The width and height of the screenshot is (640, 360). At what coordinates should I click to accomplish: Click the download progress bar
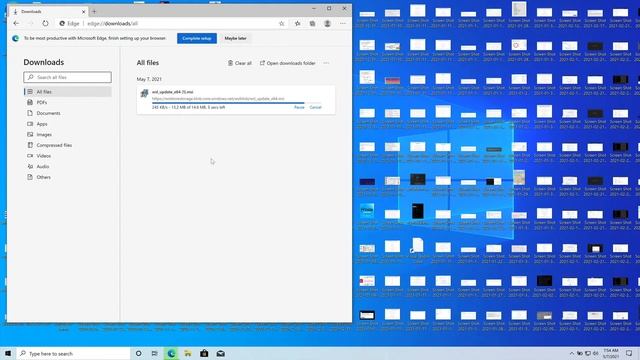pyautogui.click(x=237, y=103)
